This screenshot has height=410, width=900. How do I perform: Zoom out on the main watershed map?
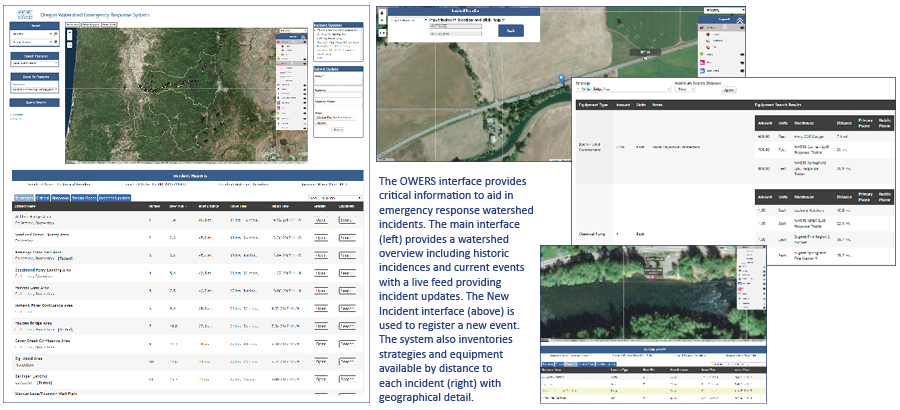[69, 37]
